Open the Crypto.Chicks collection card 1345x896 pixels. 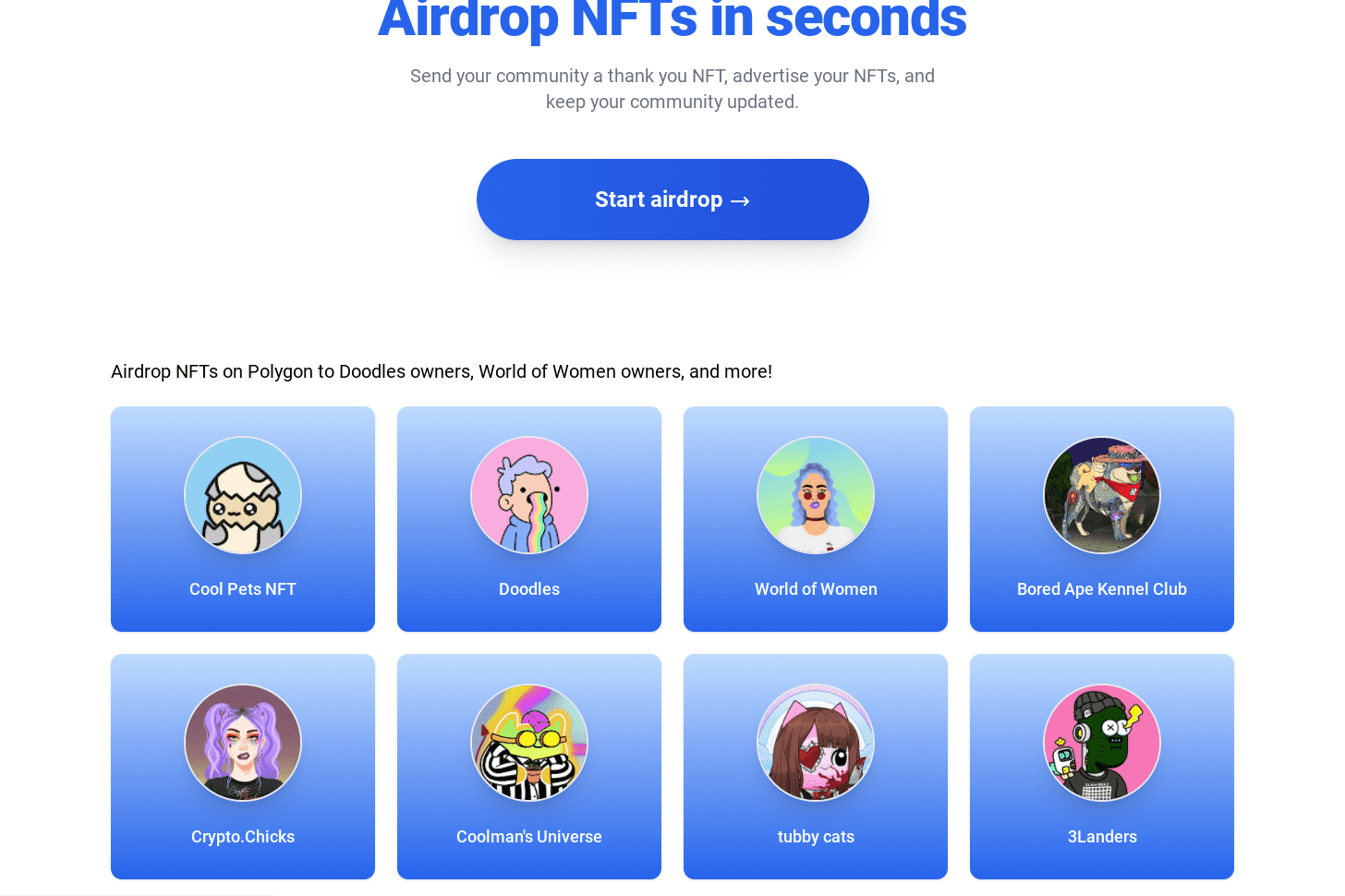pyautogui.click(x=242, y=767)
